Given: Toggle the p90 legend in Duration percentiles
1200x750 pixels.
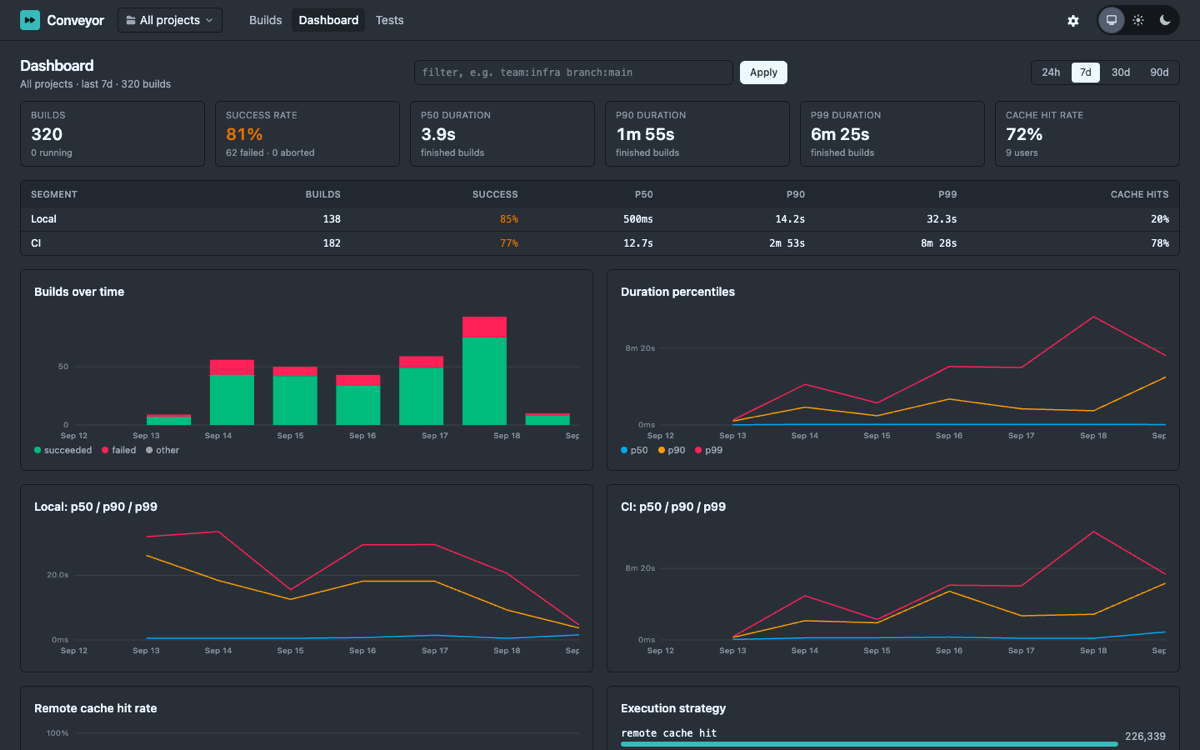Looking at the screenshot, I should click(x=671, y=450).
